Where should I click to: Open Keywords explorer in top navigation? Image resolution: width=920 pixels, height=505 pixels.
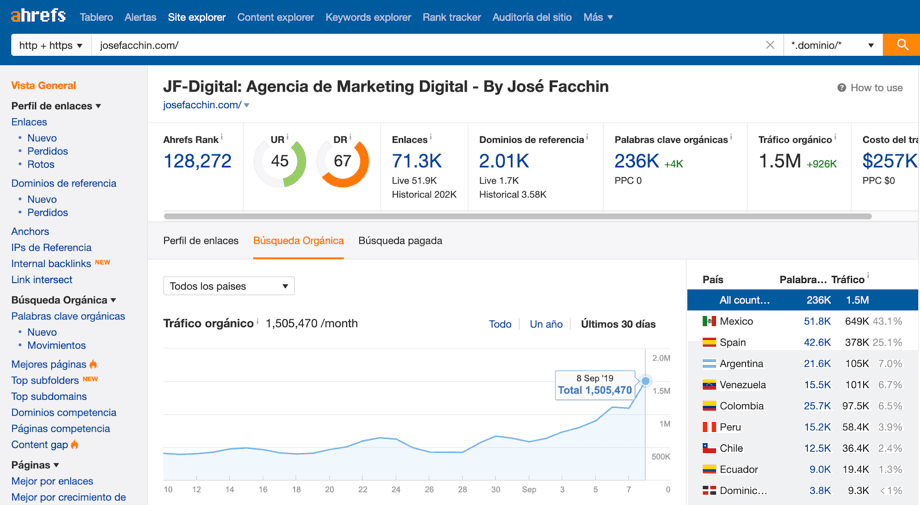click(x=368, y=18)
